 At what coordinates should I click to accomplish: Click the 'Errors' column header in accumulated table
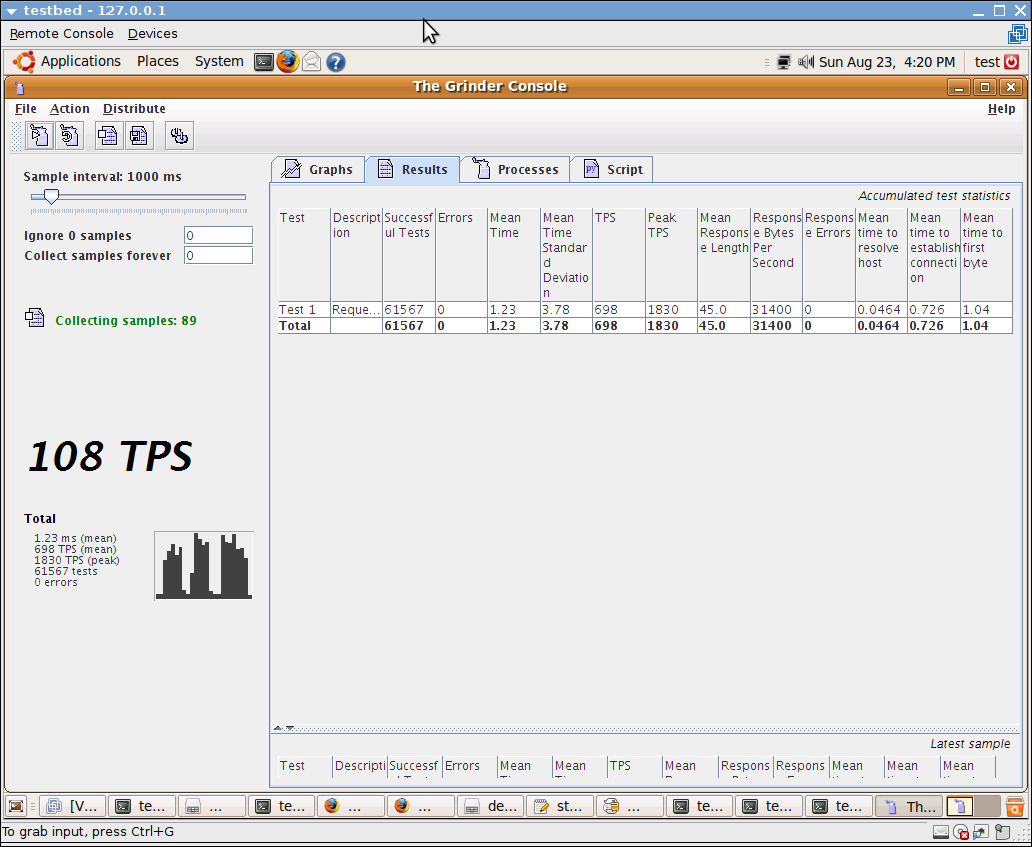click(461, 255)
